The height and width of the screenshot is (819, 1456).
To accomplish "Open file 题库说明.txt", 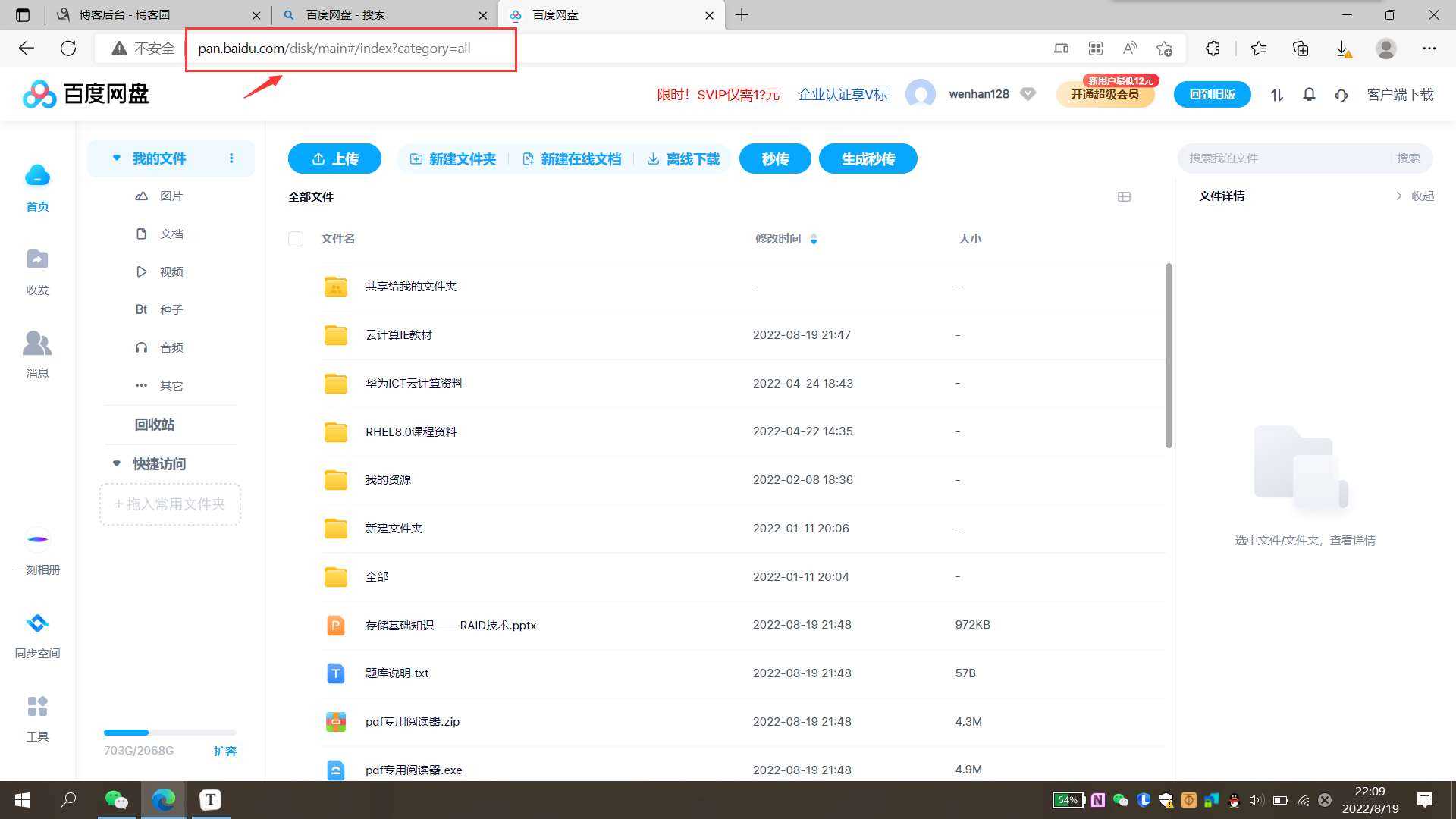I will (397, 673).
